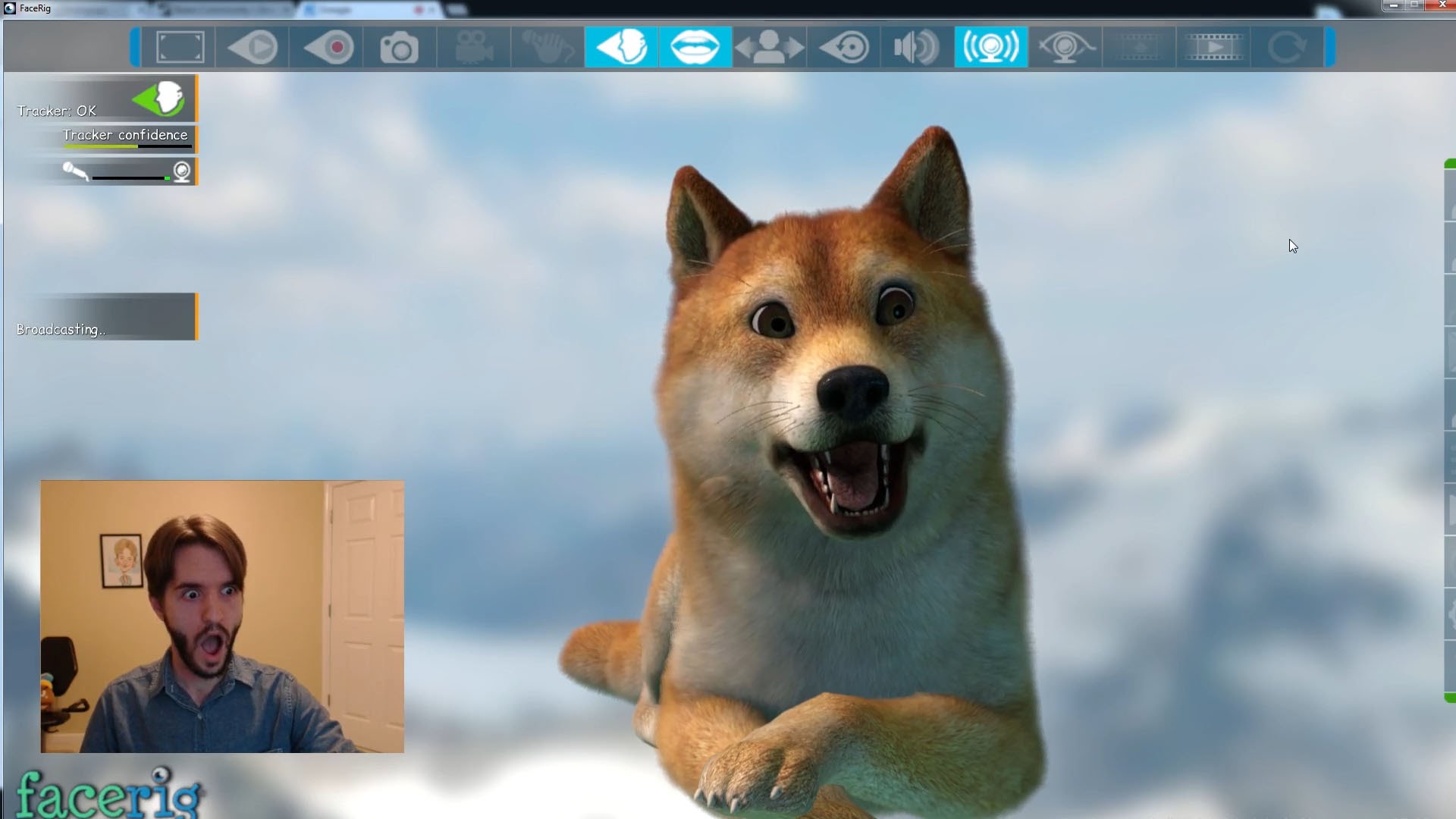Collapse toolbar using right blue edge handle
The height and width of the screenshot is (819, 1456).
point(1329,47)
